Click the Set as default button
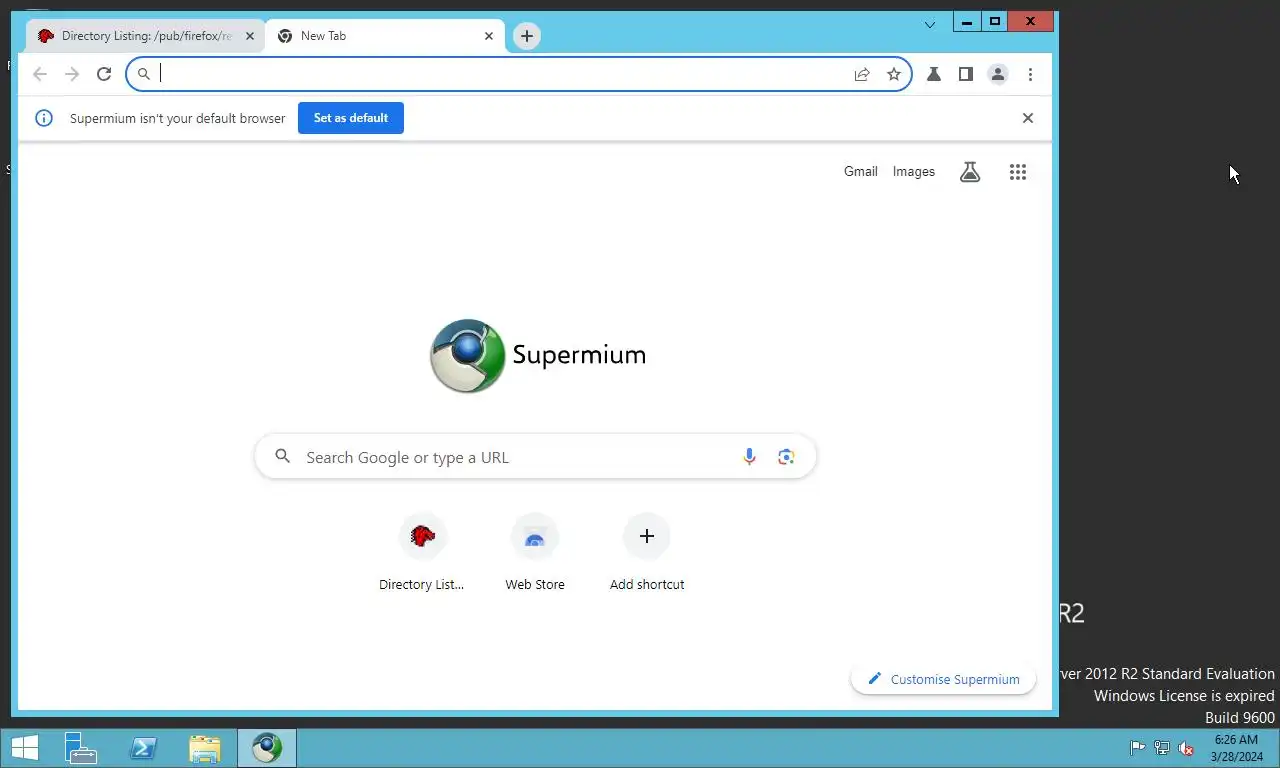The width and height of the screenshot is (1280, 768). point(351,118)
